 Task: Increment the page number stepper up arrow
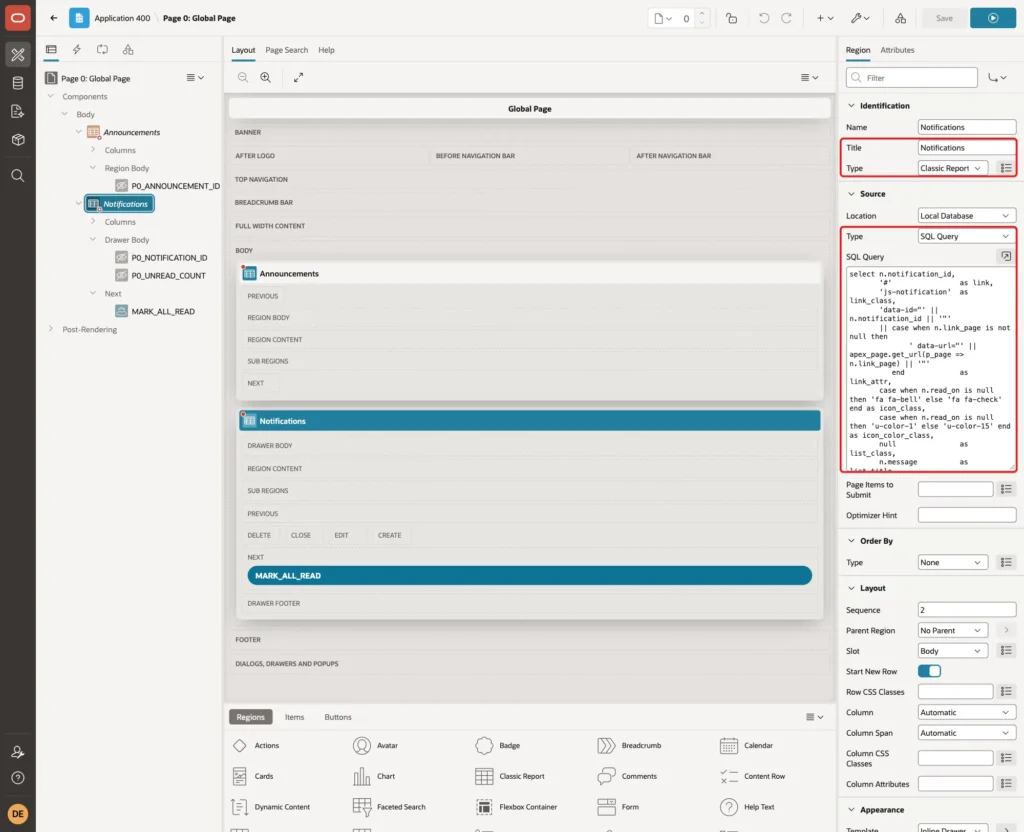(x=702, y=13)
